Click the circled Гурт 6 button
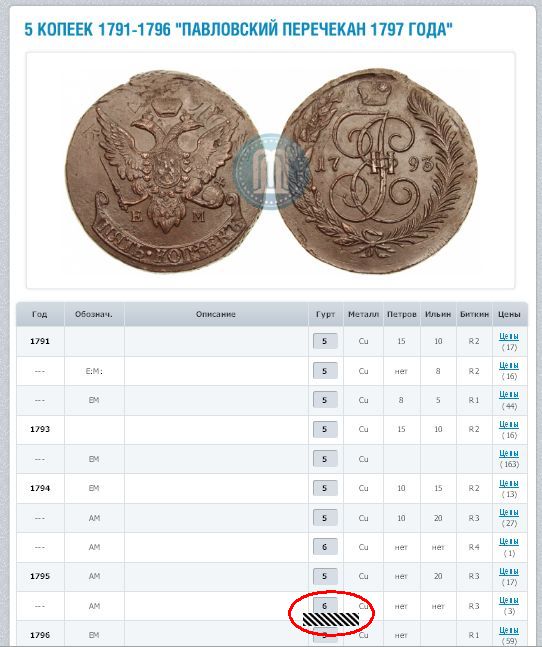 click(x=325, y=605)
